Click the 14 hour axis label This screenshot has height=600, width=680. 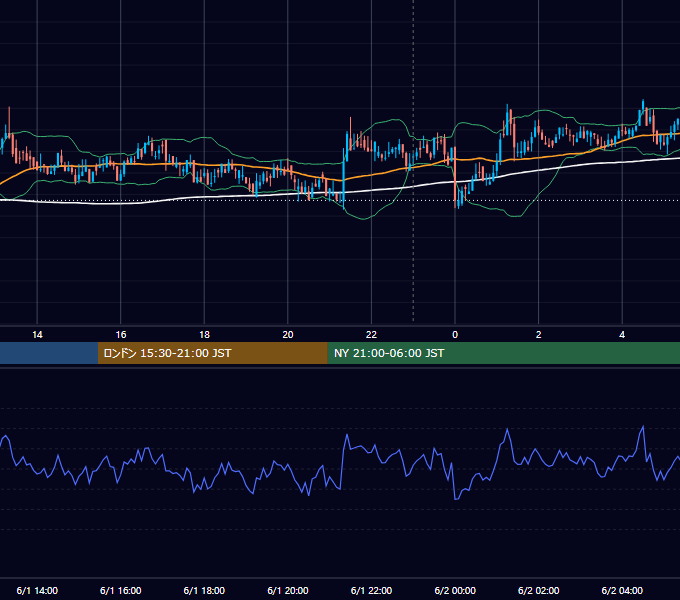pos(37,335)
